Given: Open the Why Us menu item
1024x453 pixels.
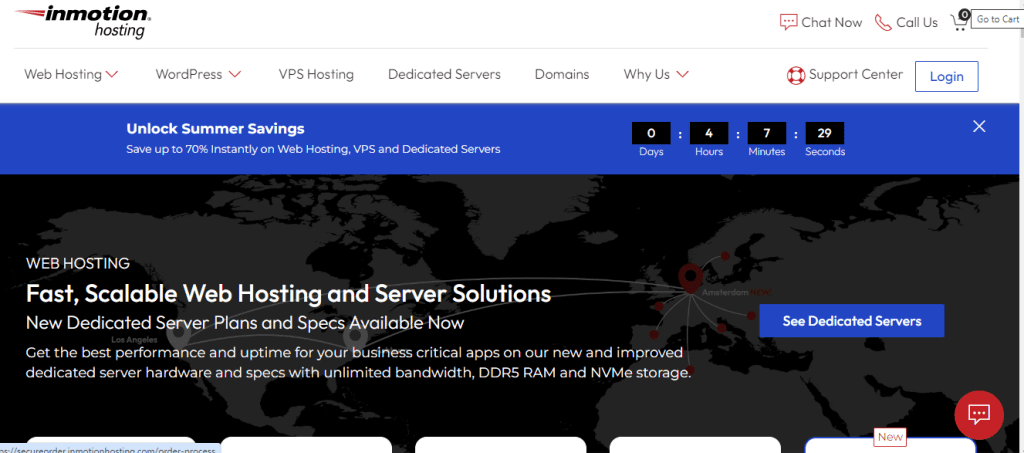Looking at the screenshot, I should click(647, 74).
